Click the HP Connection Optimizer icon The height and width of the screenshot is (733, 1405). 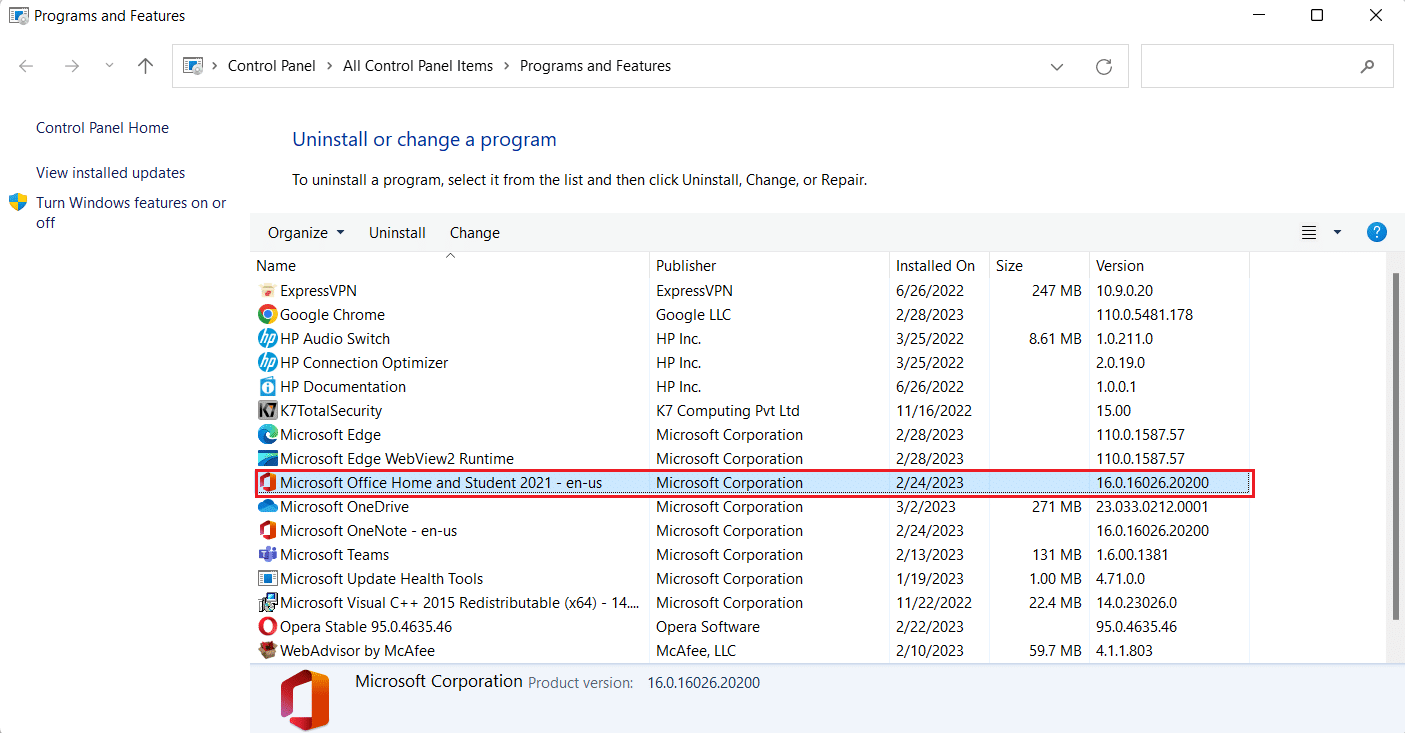click(x=267, y=363)
